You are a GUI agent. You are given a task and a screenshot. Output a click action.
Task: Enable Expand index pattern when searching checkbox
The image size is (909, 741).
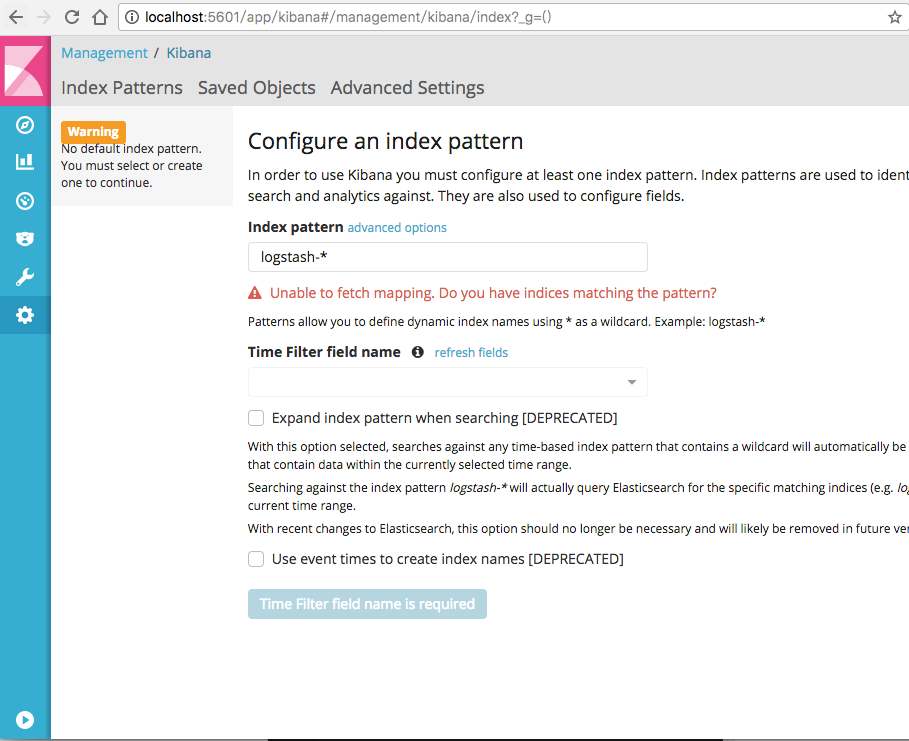[256, 418]
